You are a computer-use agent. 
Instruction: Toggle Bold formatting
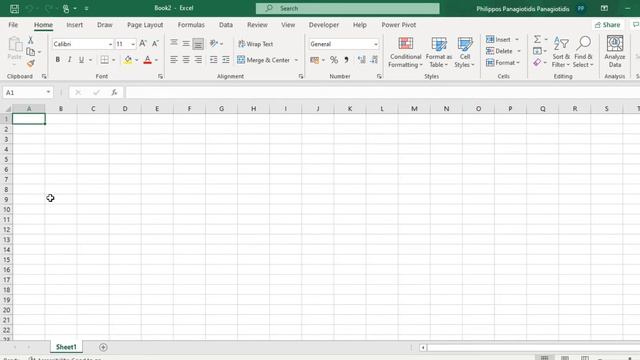tap(58, 60)
